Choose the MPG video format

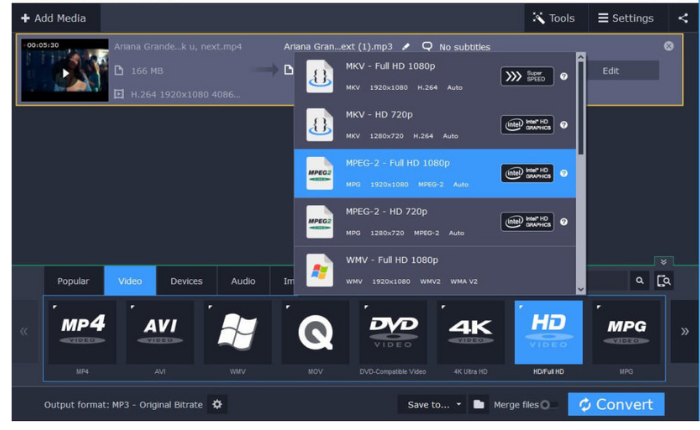[x=626, y=332]
